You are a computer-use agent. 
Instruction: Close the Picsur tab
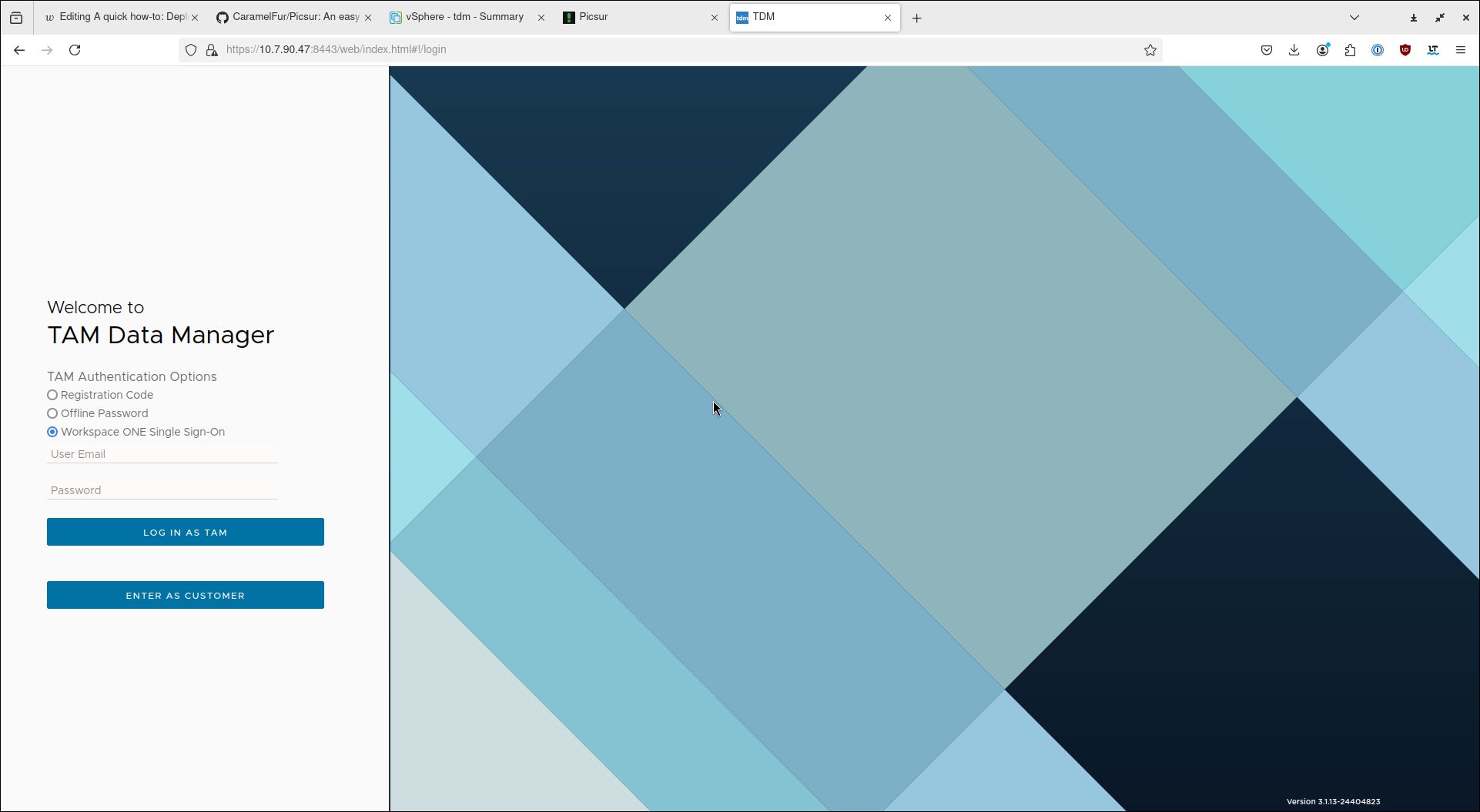coord(714,18)
